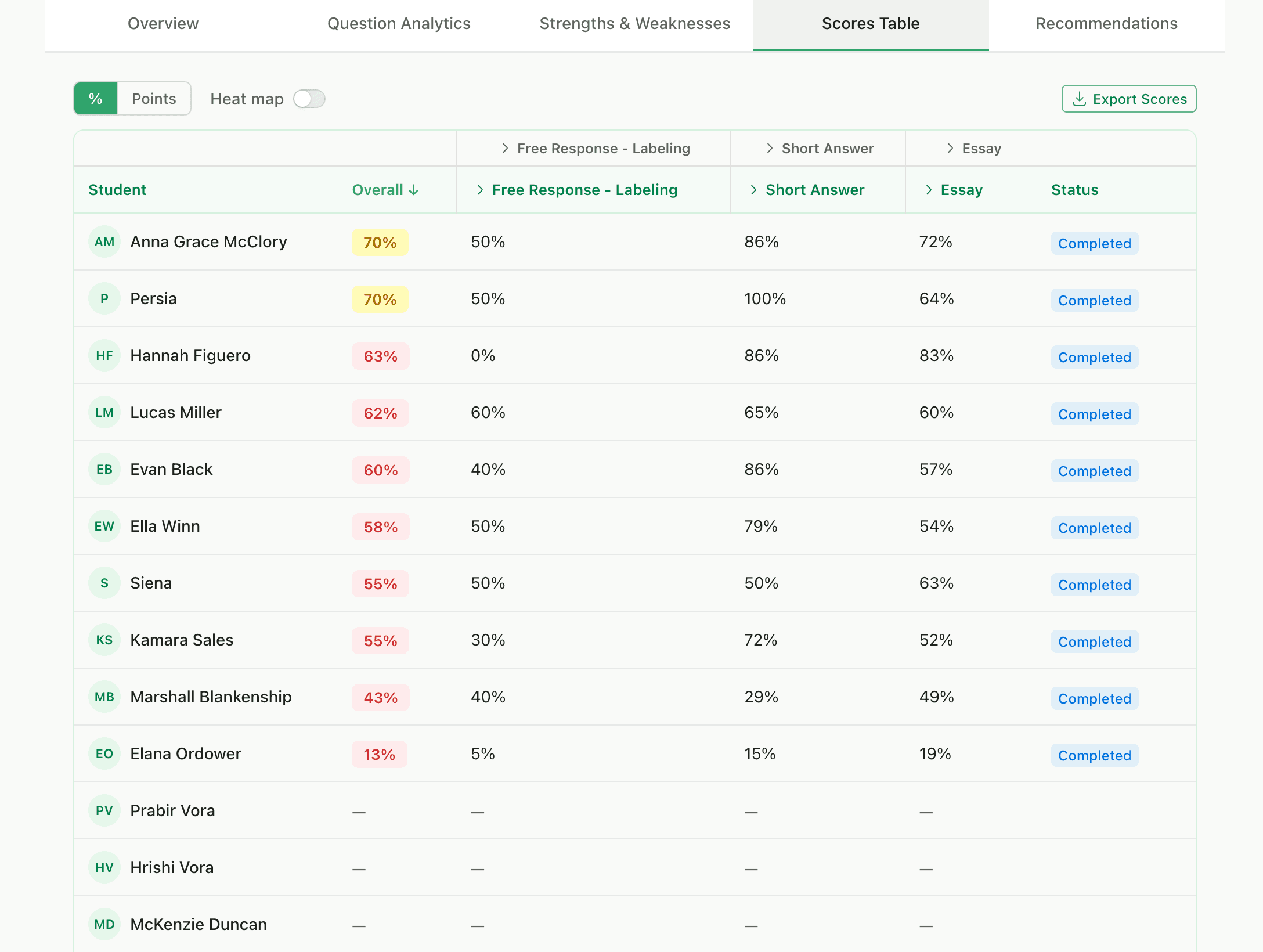The width and height of the screenshot is (1263, 952).
Task: Select the percentage display mode
Action: [x=97, y=98]
